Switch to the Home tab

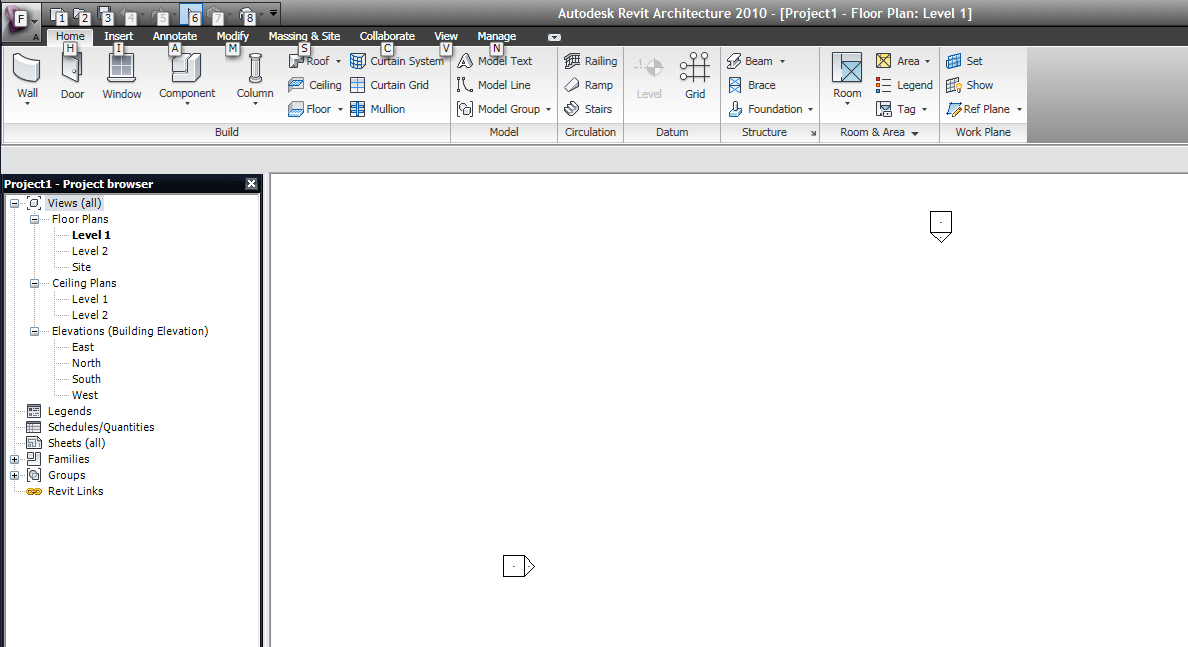[x=70, y=36]
